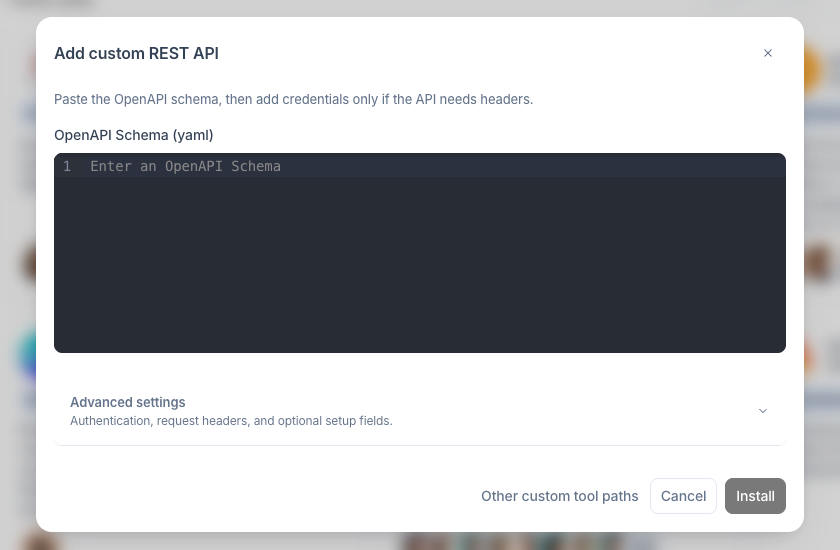This screenshot has height=550, width=840.
Task: Cancel the REST API dialog
Action: pos(683,496)
